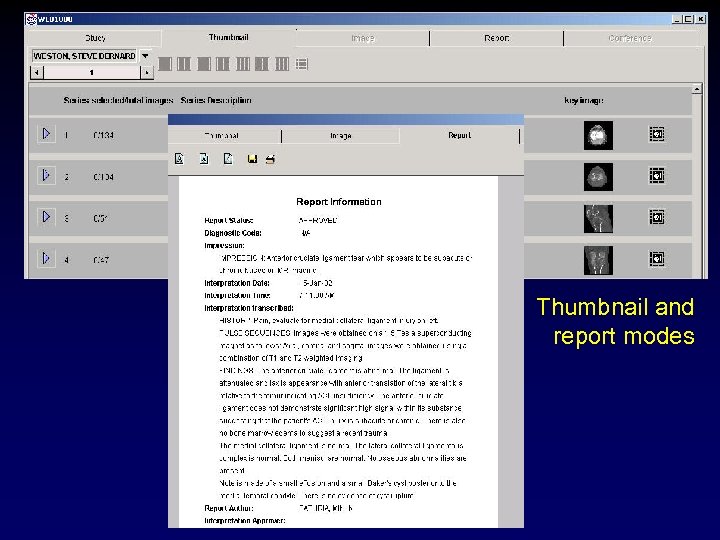Click the 'Series selected/total images' column header
720x540 pixels.
coord(118,100)
